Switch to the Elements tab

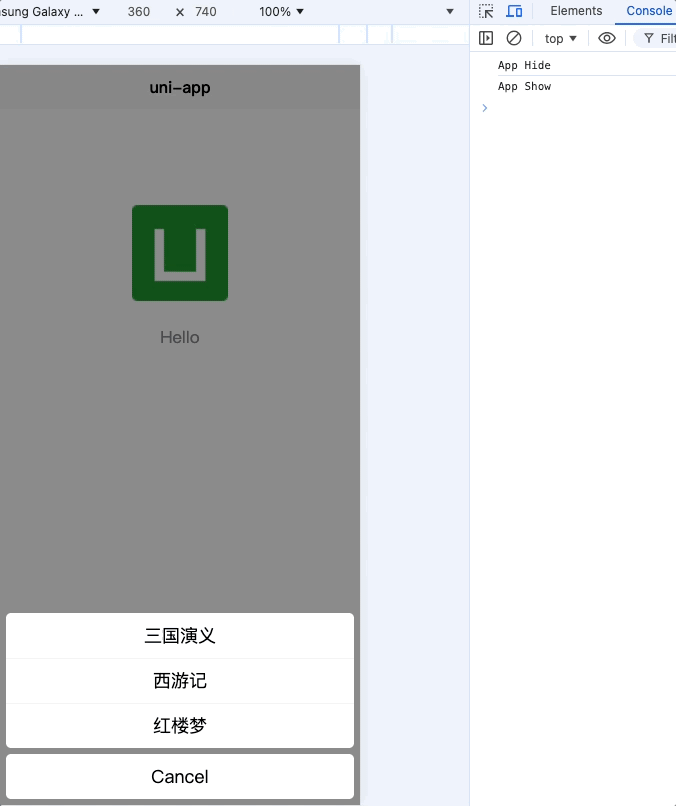(x=576, y=11)
